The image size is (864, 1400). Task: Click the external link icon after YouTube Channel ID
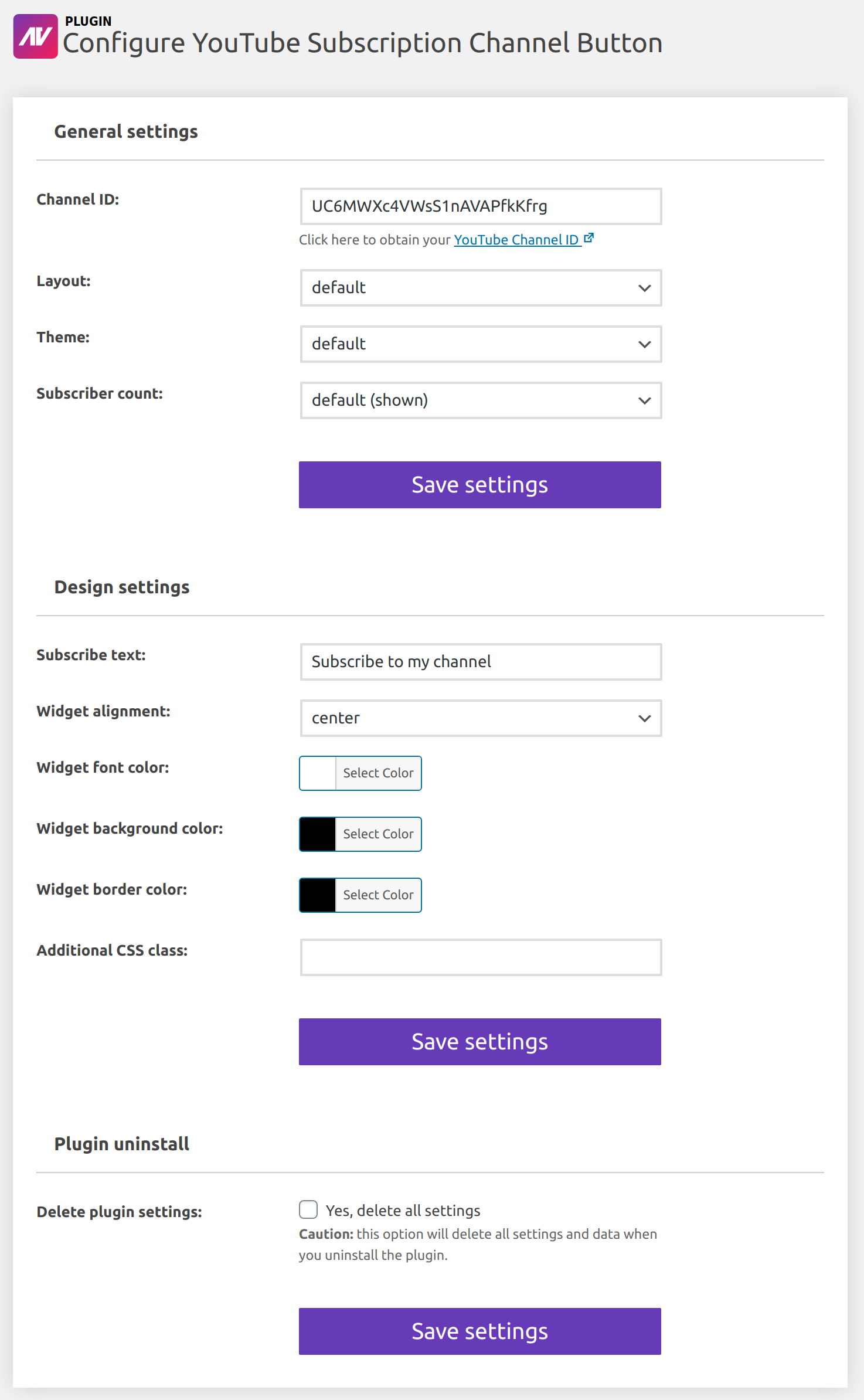click(589, 238)
